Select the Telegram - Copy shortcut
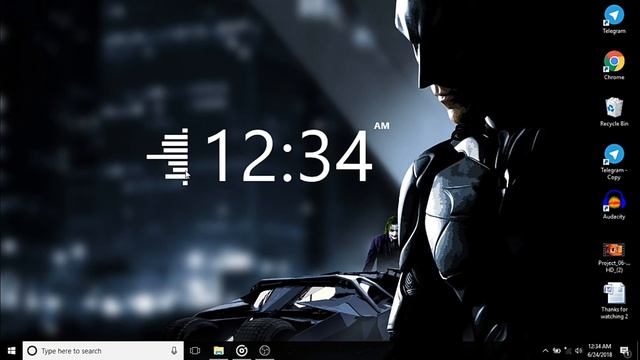This screenshot has width=640, height=360. (x=614, y=162)
